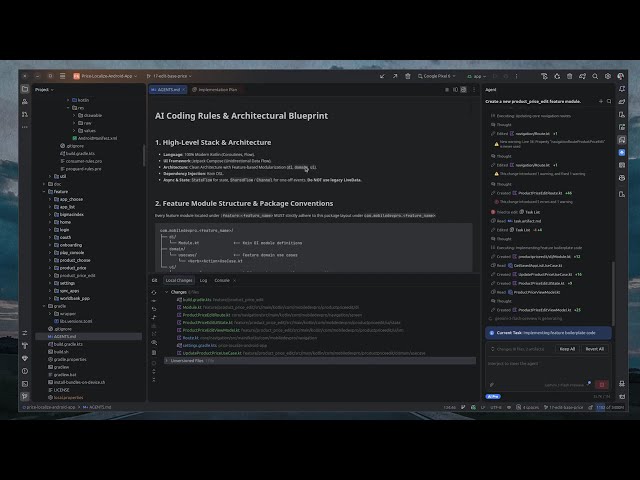The width and height of the screenshot is (640, 480).
Task: Open the Project tool window folder icon
Action: [x=25, y=89]
